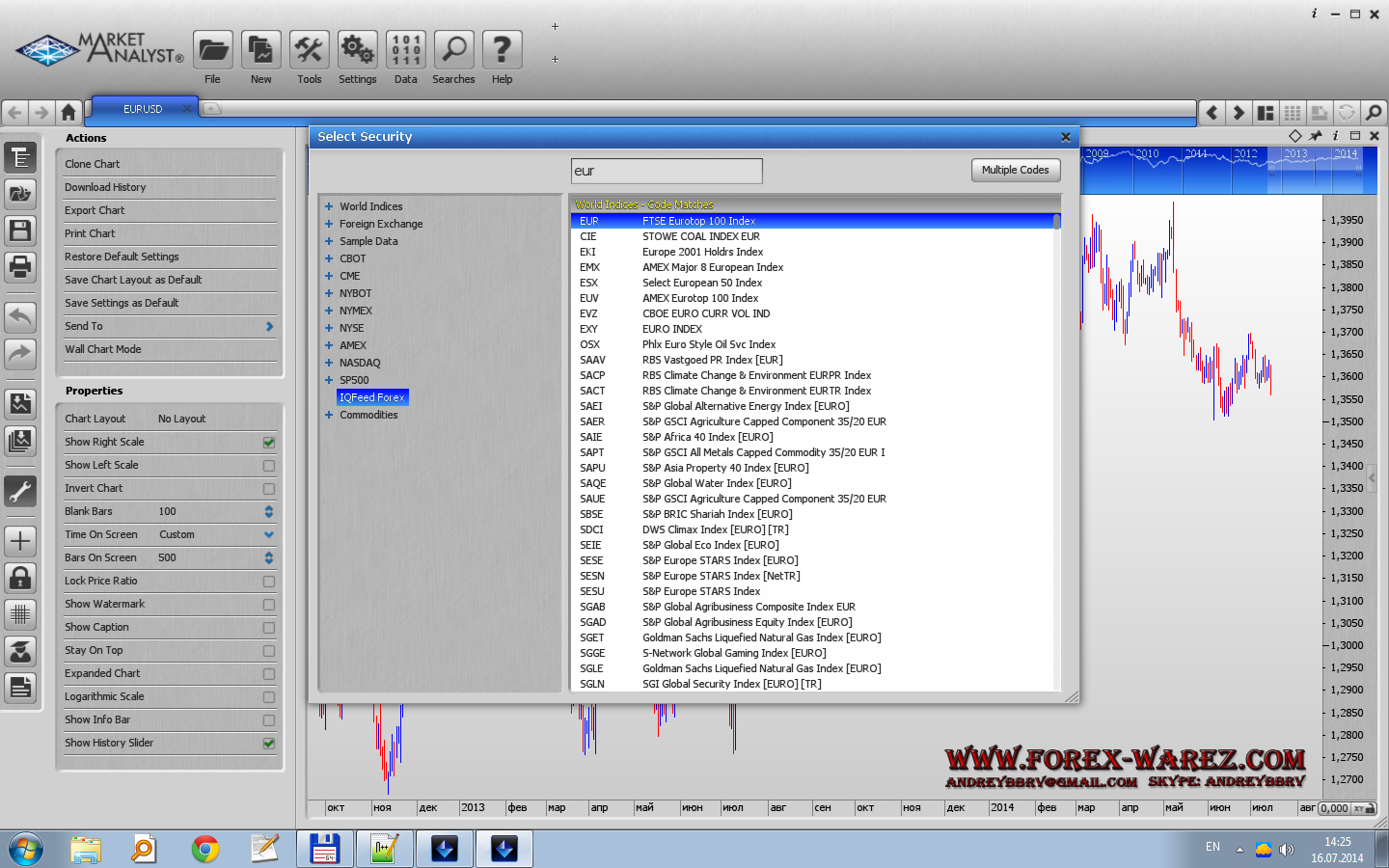This screenshot has width=1389, height=868.
Task: Click the padlock icon in left sidebar
Action: point(20,578)
